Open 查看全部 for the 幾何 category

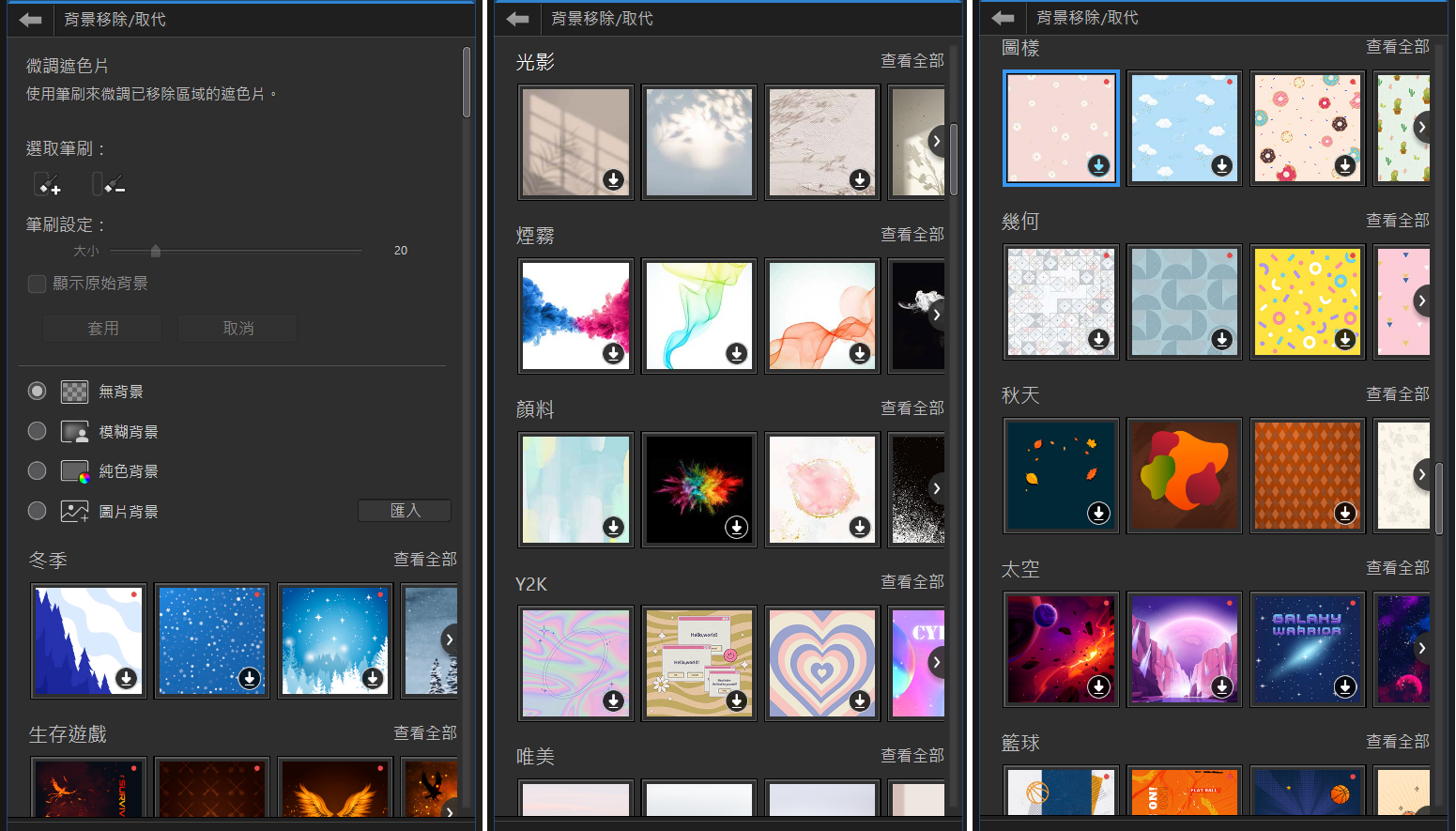[x=1397, y=220]
